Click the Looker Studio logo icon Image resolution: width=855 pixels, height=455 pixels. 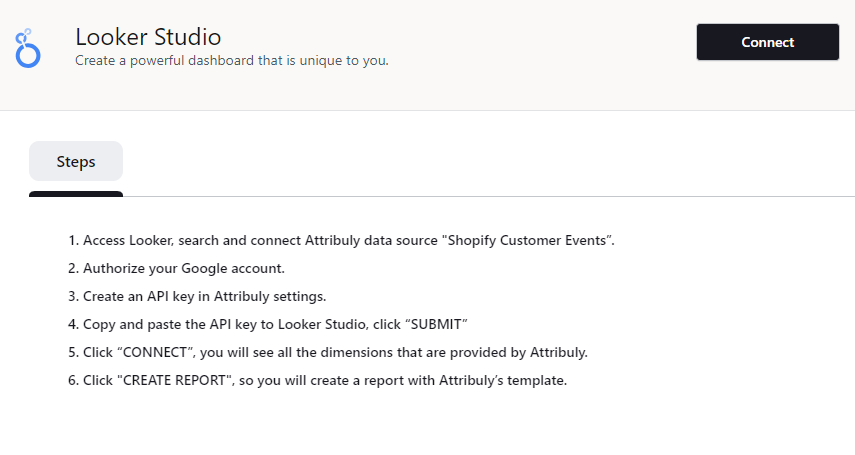click(x=27, y=48)
